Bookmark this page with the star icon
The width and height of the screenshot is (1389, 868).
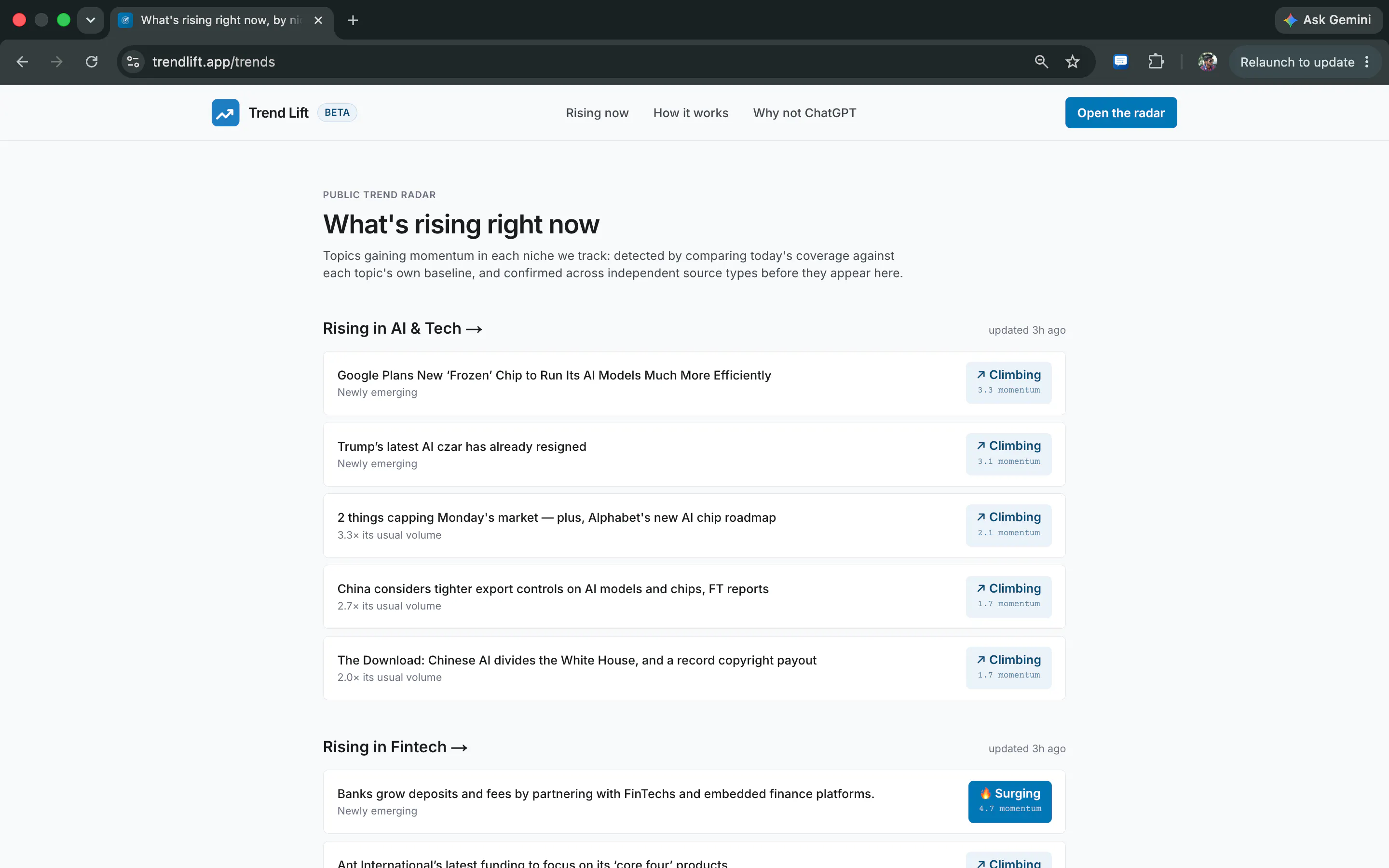[1072, 61]
